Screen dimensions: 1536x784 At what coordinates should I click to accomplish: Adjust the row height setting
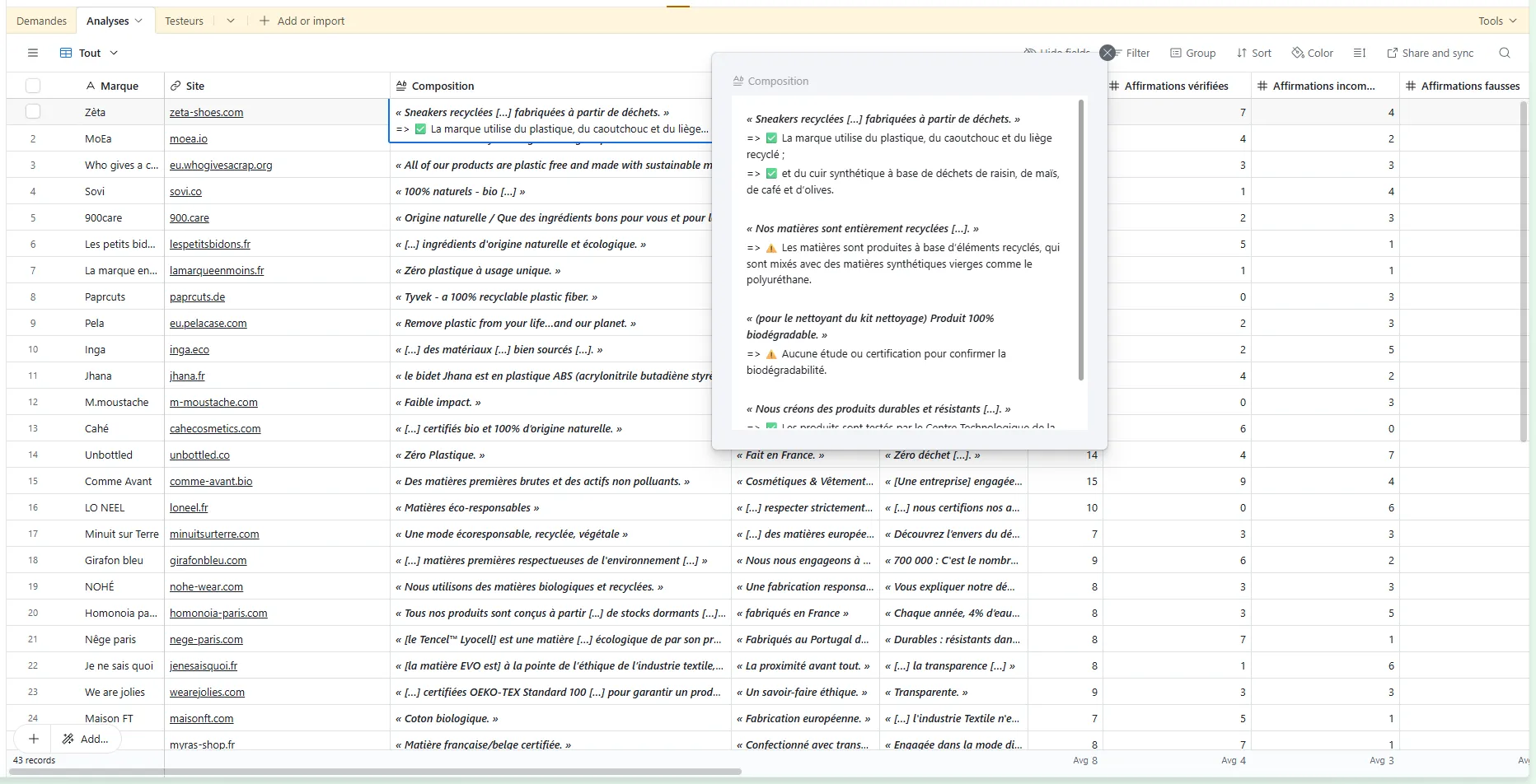[x=1360, y=53]
